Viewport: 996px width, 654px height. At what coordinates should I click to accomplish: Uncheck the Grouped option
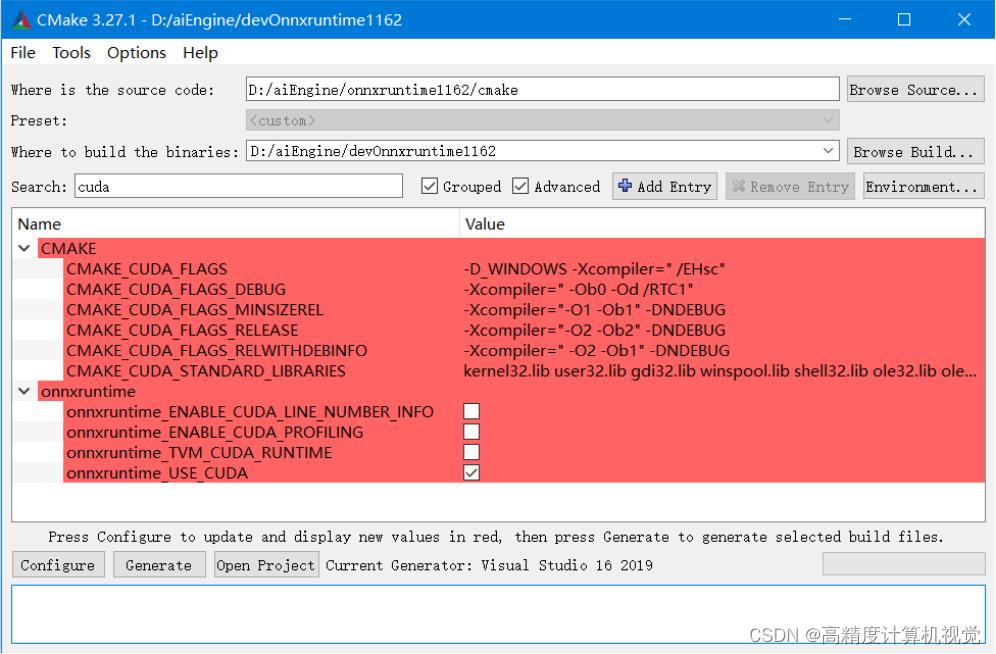[x=430, y=186]
